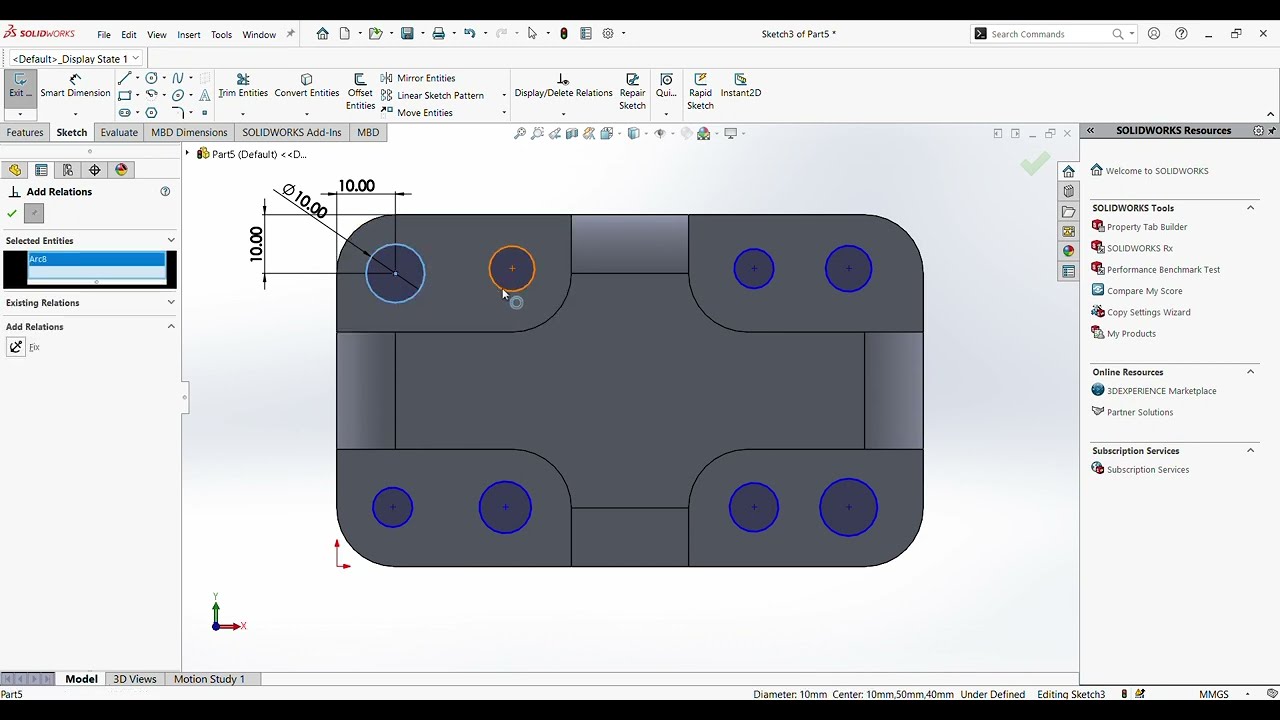Image resolution: width=1280 pixels, height=720 pixels.
Task: Select the Polygon sketch tool
Action: click(x=151, y=112)
